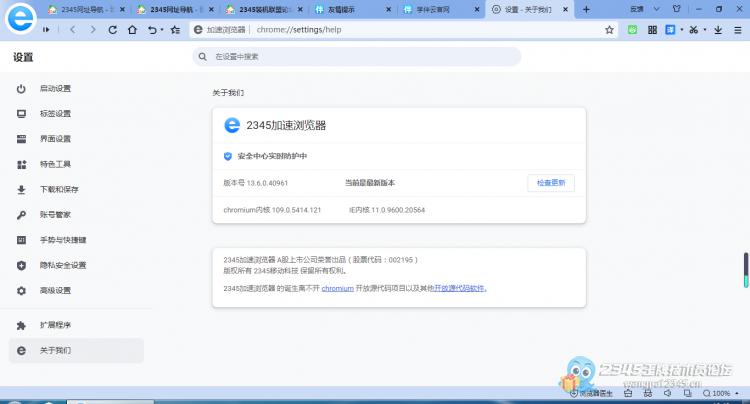Select 关于我们 in sidebar

click(77, 350)
